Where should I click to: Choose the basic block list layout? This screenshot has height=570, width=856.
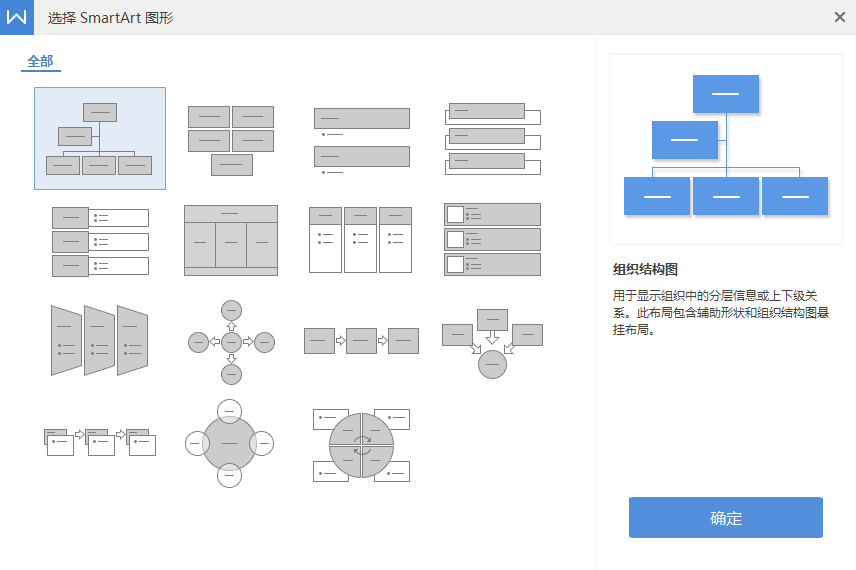pos(231,140)
